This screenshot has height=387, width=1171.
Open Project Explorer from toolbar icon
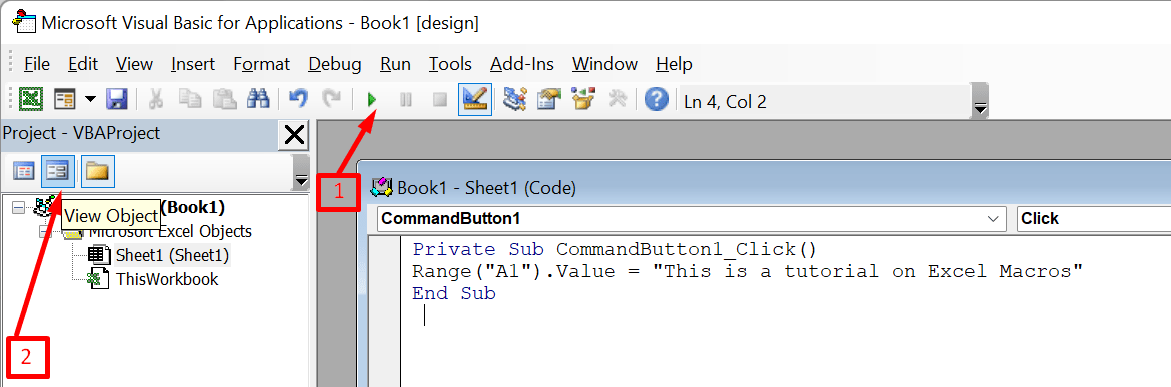click(515, 99)
